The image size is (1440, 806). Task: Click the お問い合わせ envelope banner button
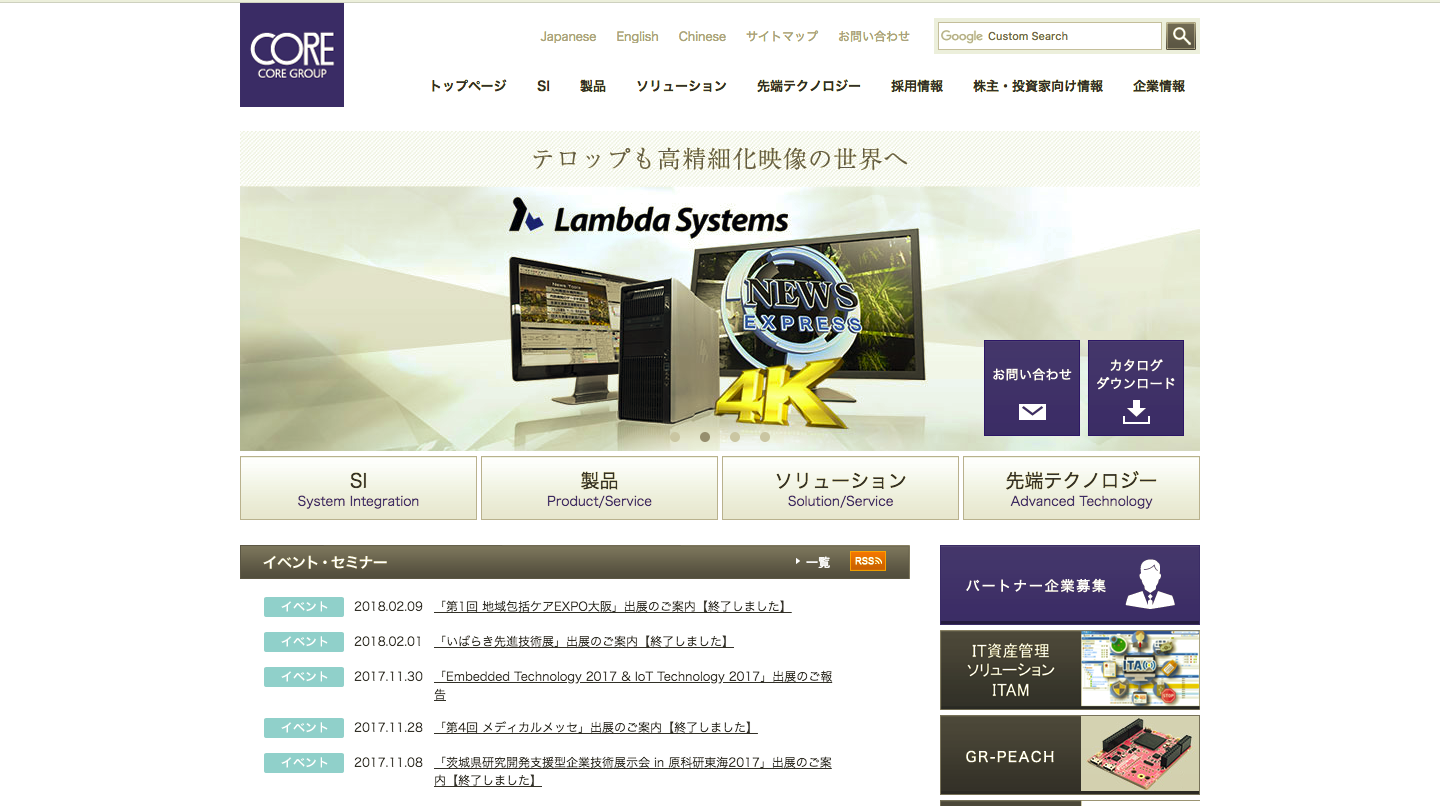point(1032,388)
